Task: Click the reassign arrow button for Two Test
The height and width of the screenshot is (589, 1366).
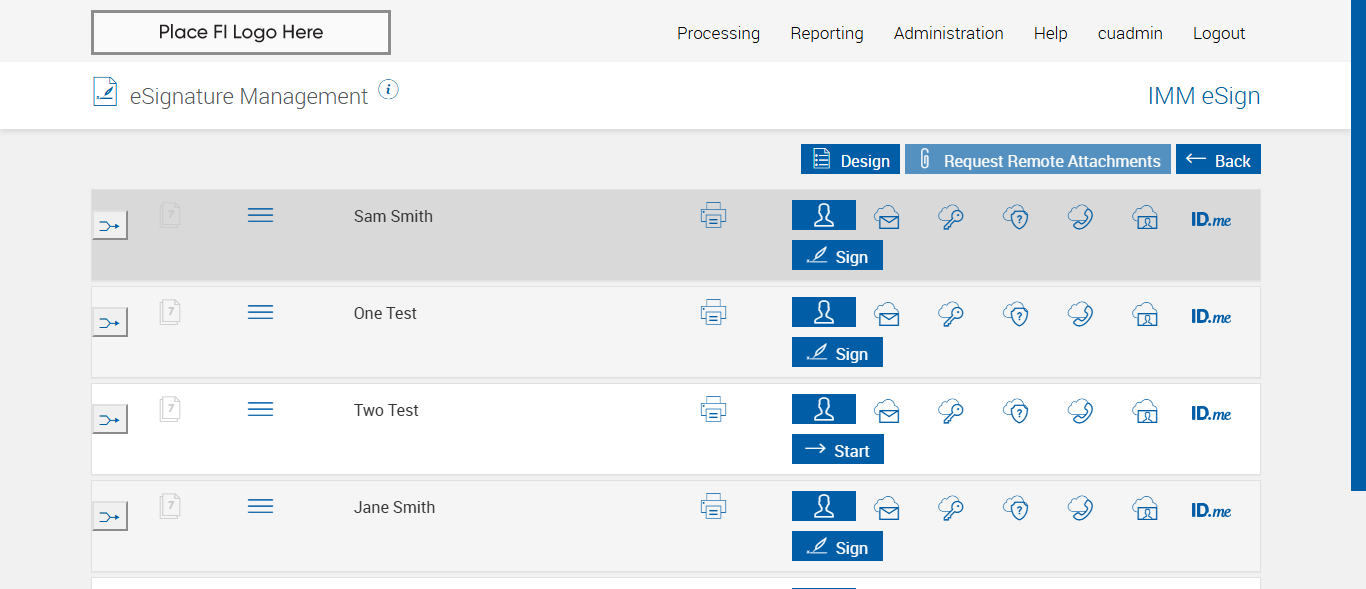Action: 110,420
